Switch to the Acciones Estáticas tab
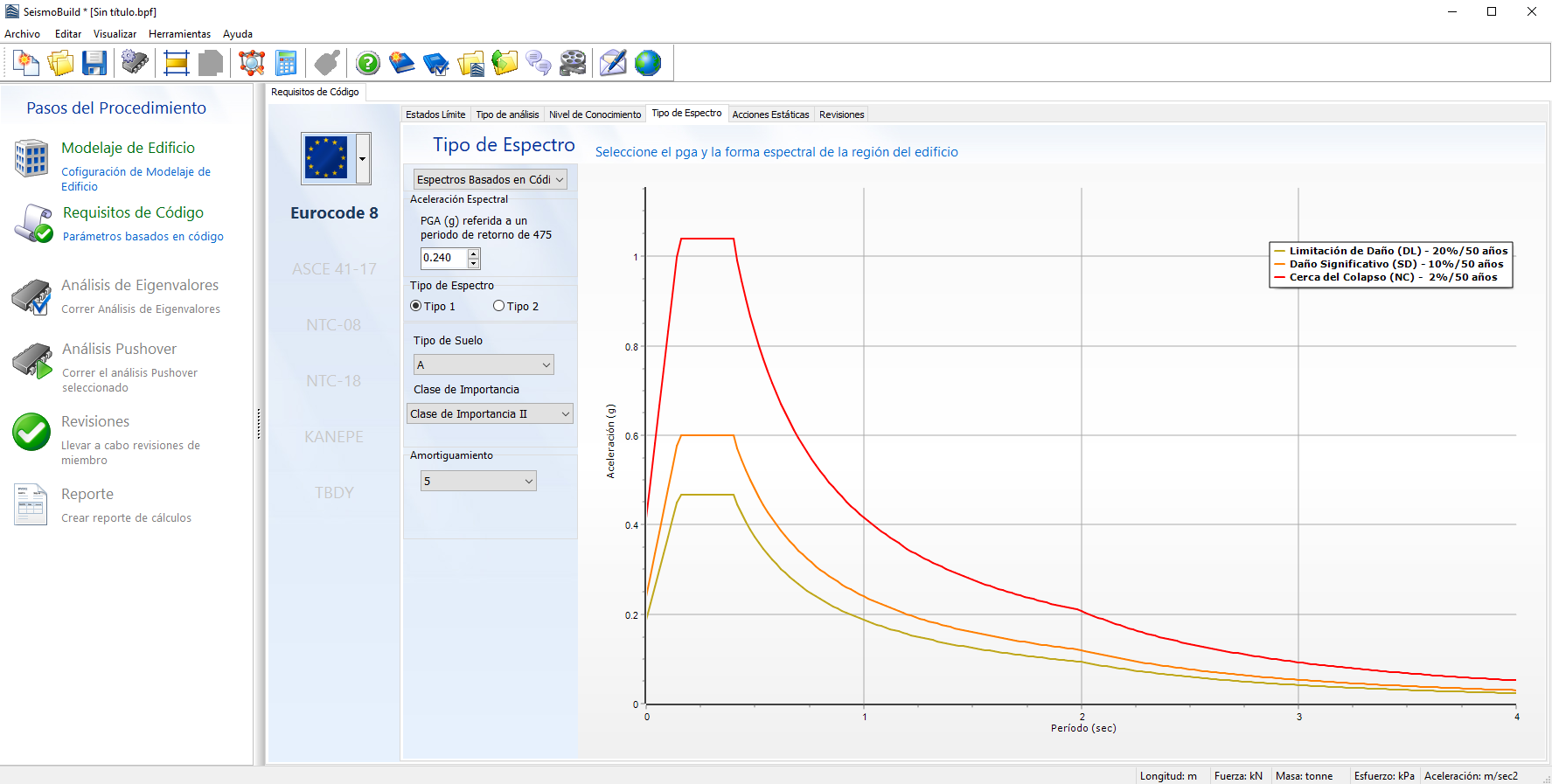Viewport: 1552px width, 784px height. (x=770, y=114)
